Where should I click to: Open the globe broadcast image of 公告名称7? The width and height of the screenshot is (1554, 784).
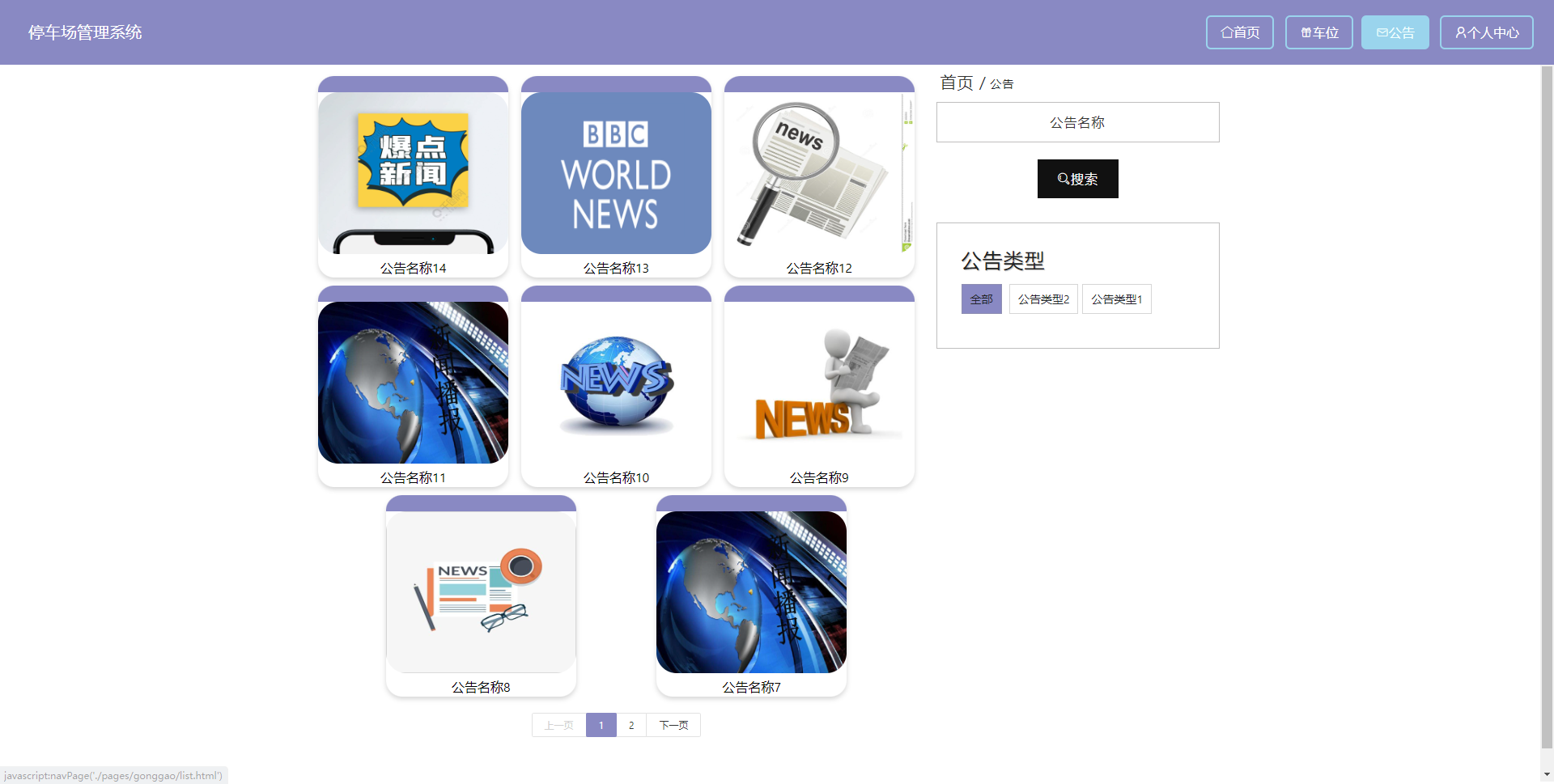coord(751,592)
